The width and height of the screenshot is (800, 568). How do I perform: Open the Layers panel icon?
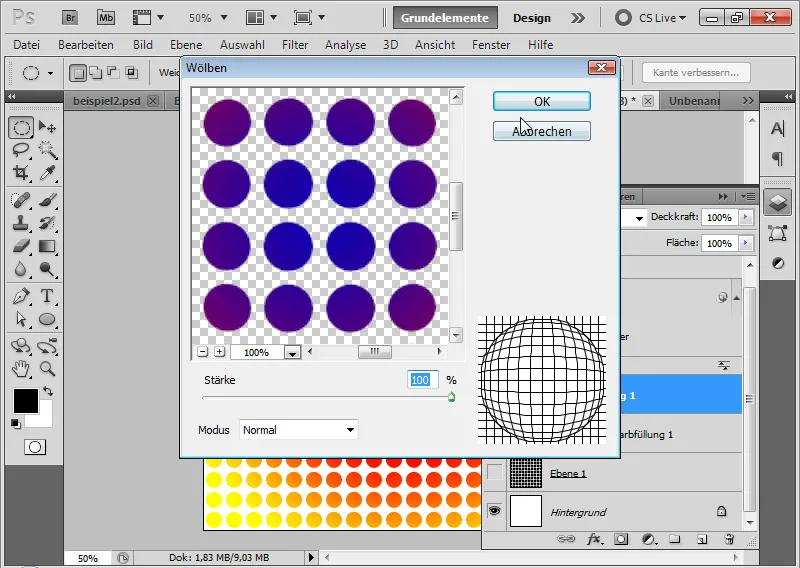[778, 203]
